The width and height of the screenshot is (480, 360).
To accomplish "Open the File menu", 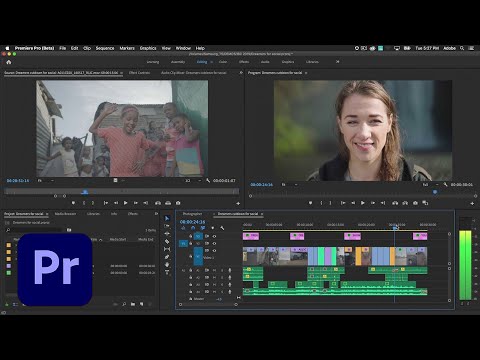I will (x=62, y=48).
